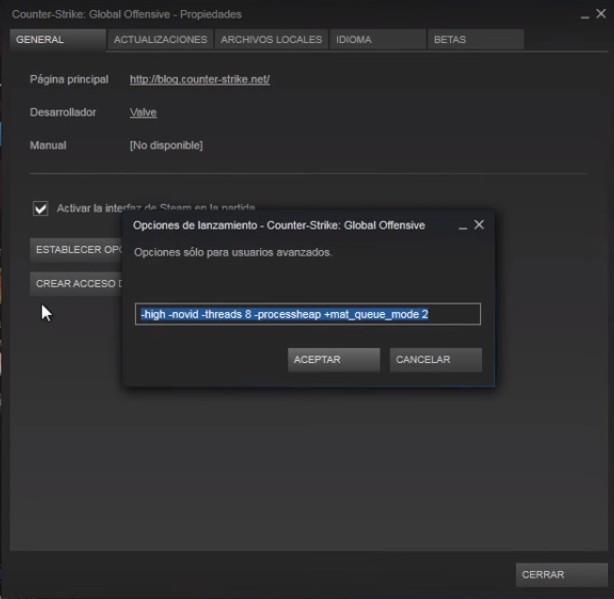Click the Propiedades window title text

(x=126, y=14)
